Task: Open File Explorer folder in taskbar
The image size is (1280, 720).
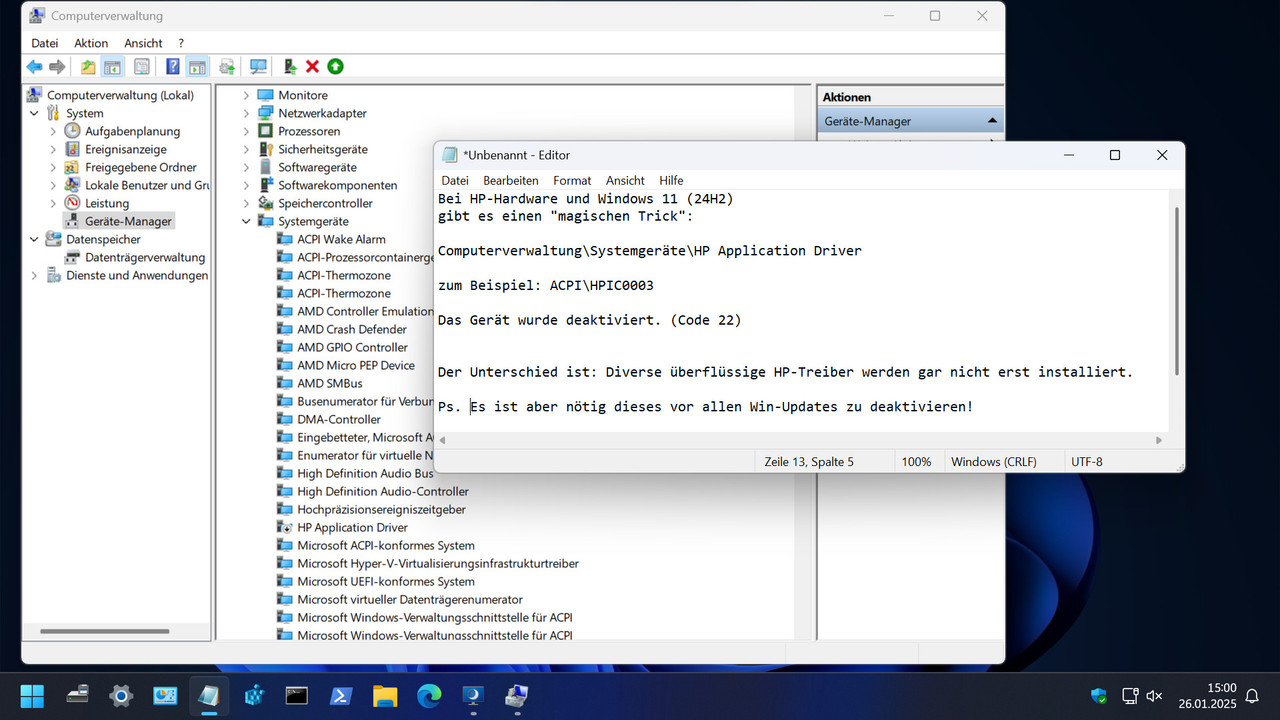Action: pyautogui.click(x=385, y=695)
